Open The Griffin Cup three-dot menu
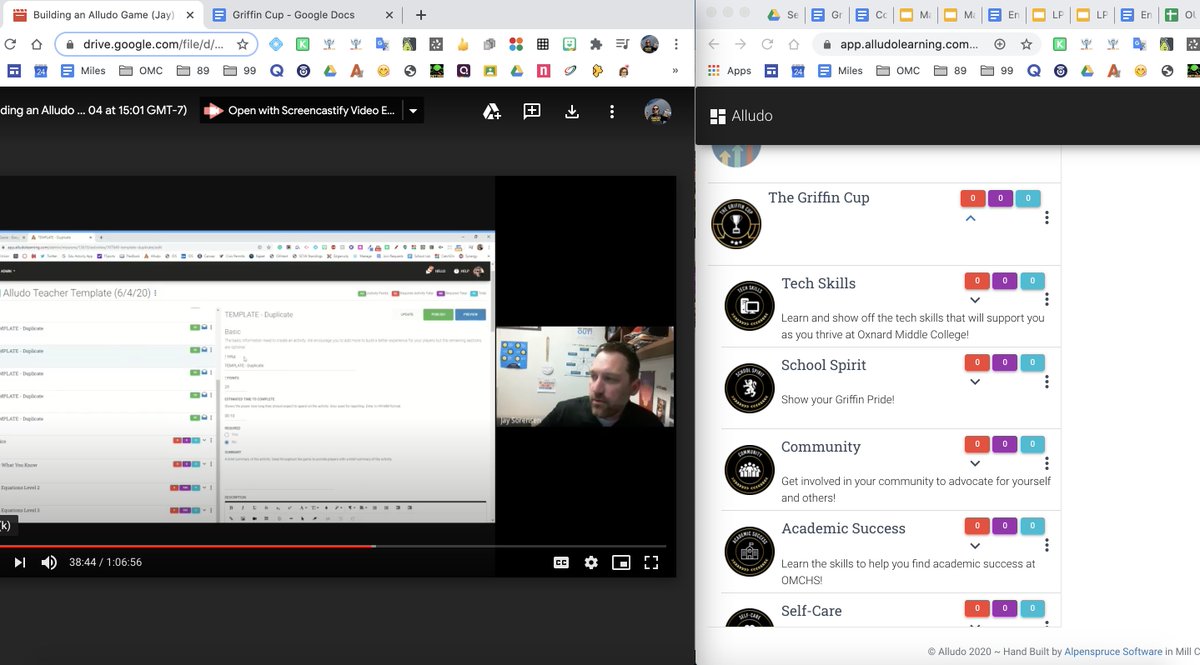Viewport: 1200px width, 665px height. [1047, 218]
